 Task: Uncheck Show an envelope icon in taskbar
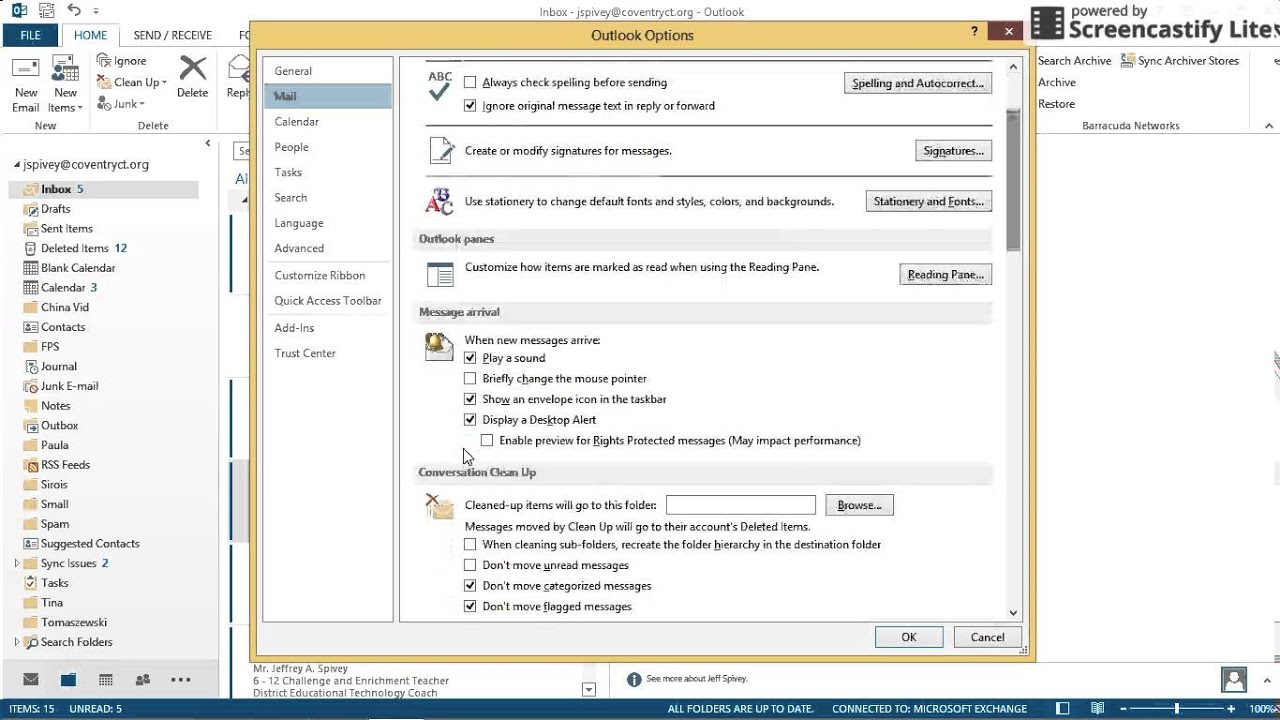470,399
